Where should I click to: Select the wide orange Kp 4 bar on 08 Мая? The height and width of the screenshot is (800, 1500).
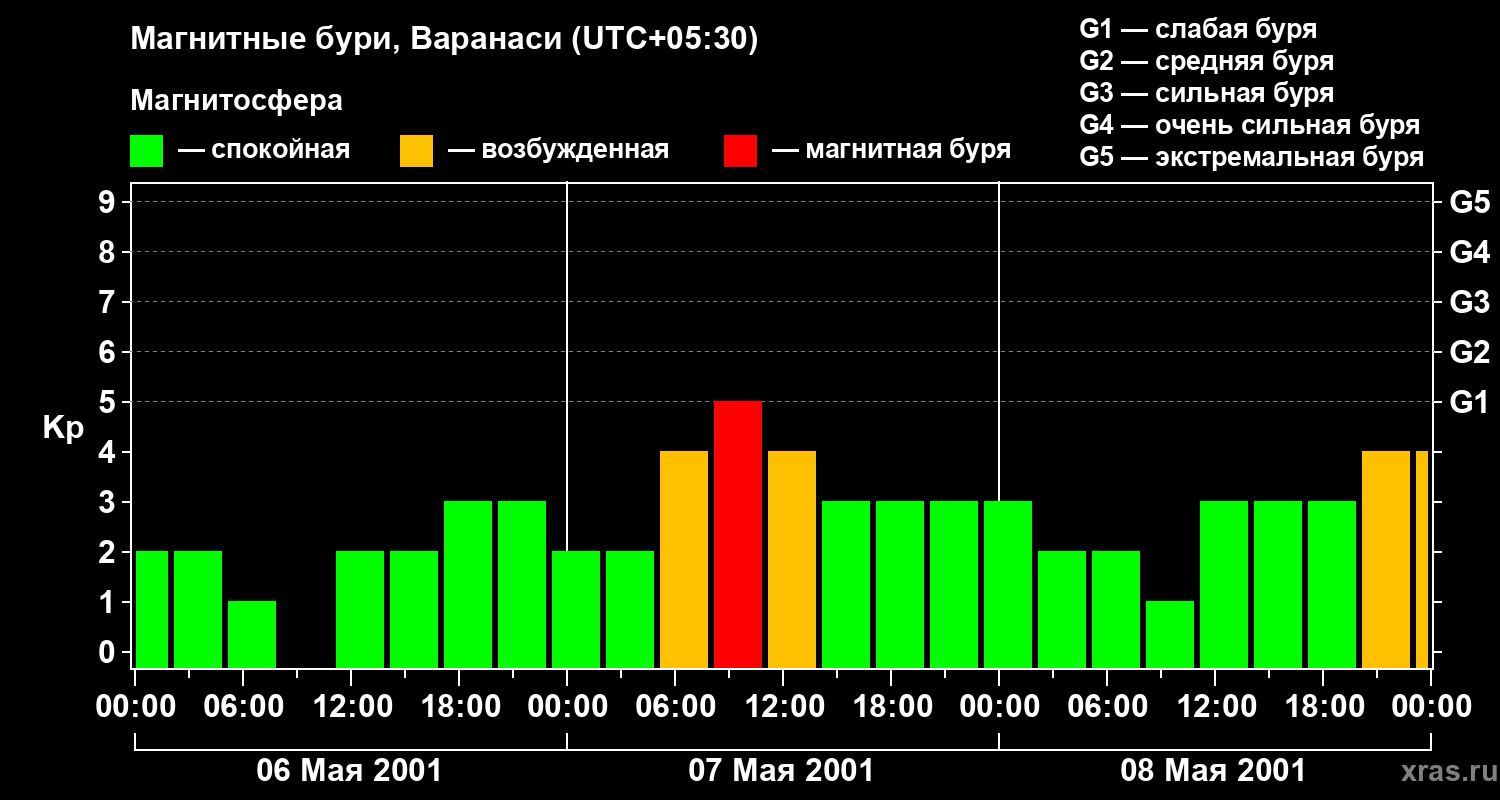[x=1386, y=559]
